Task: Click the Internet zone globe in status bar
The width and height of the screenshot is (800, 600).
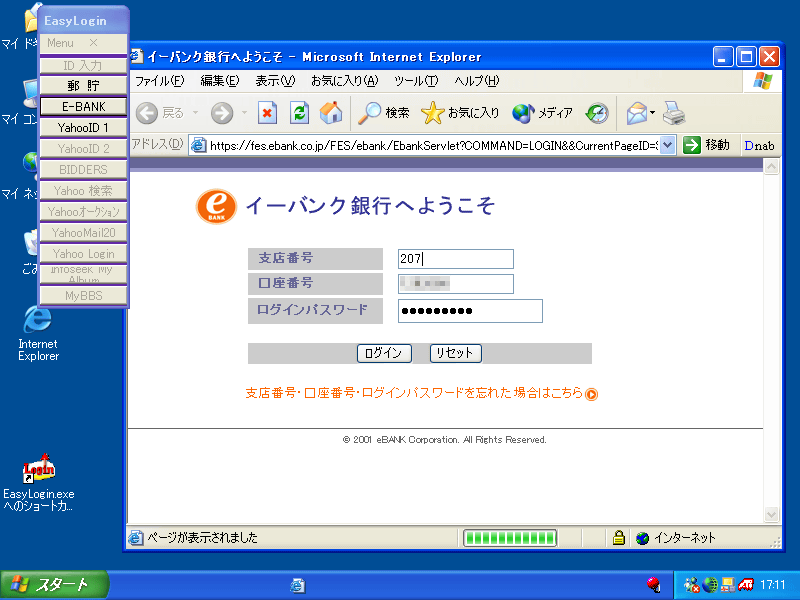Action: [642, 538]
